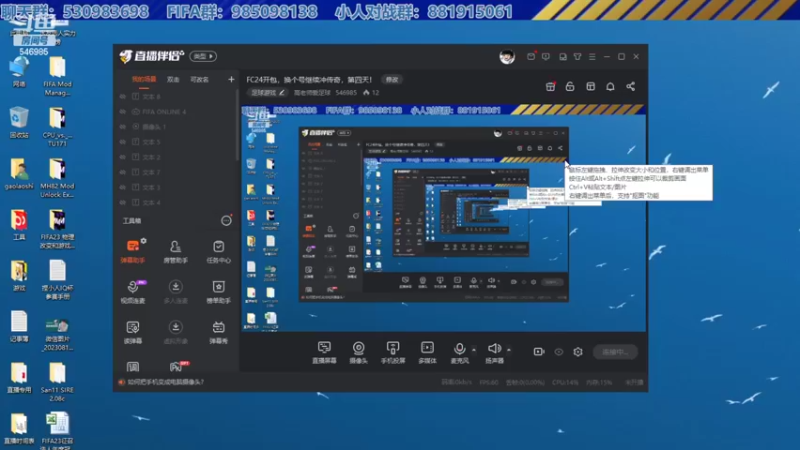Toggle the preview eye icon in bottom bar
800x450 pixels.
559,352
